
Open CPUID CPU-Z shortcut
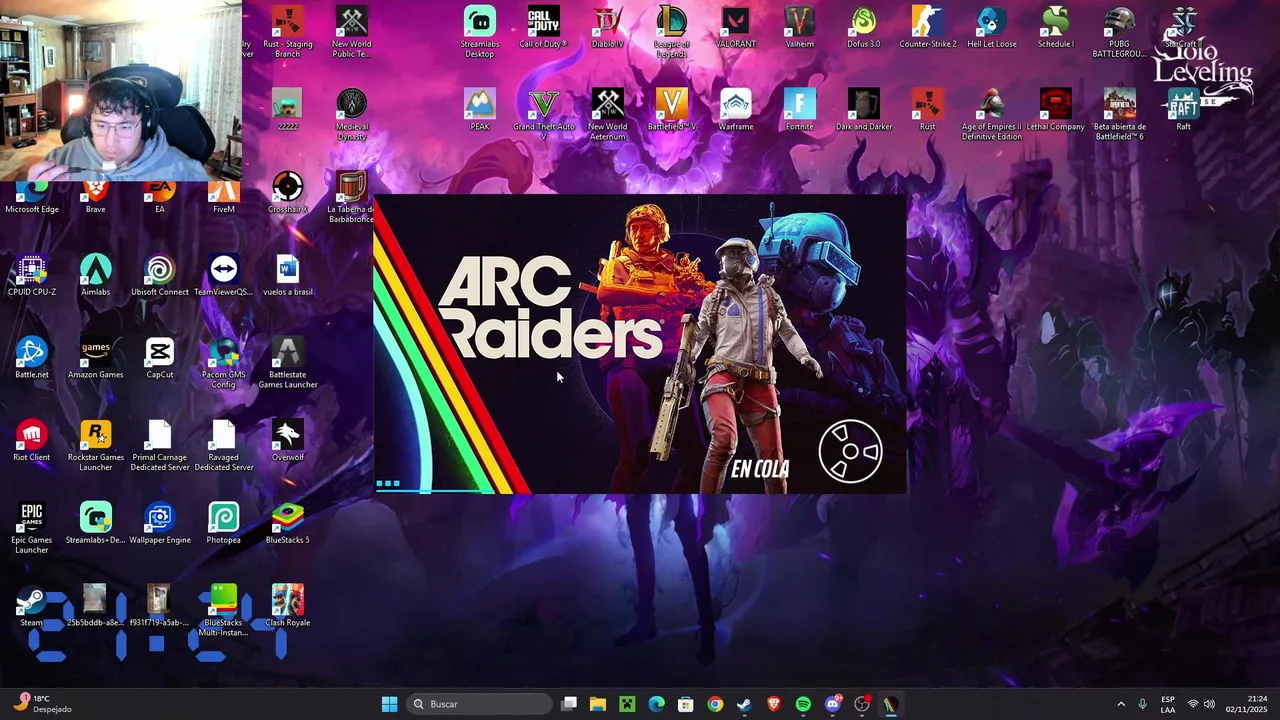32,275
